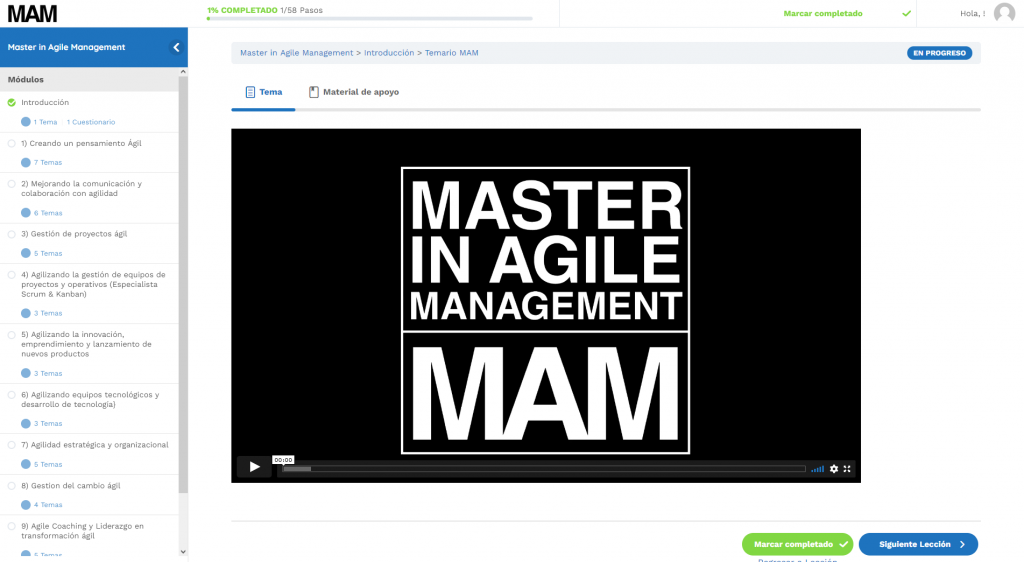The width and height of the screenshot is (1024, 562).
Task: Go to Siguiente Lección
Action: coord(918,544)
